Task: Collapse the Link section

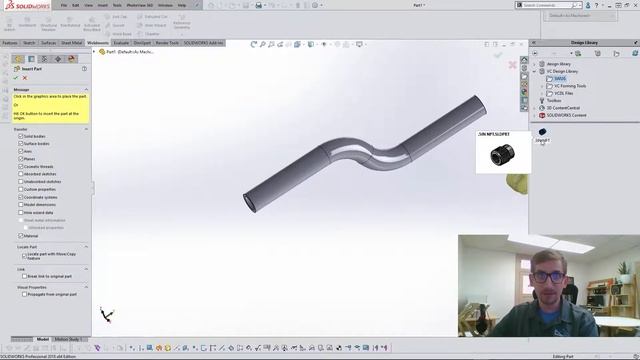Action: point(86,269)
